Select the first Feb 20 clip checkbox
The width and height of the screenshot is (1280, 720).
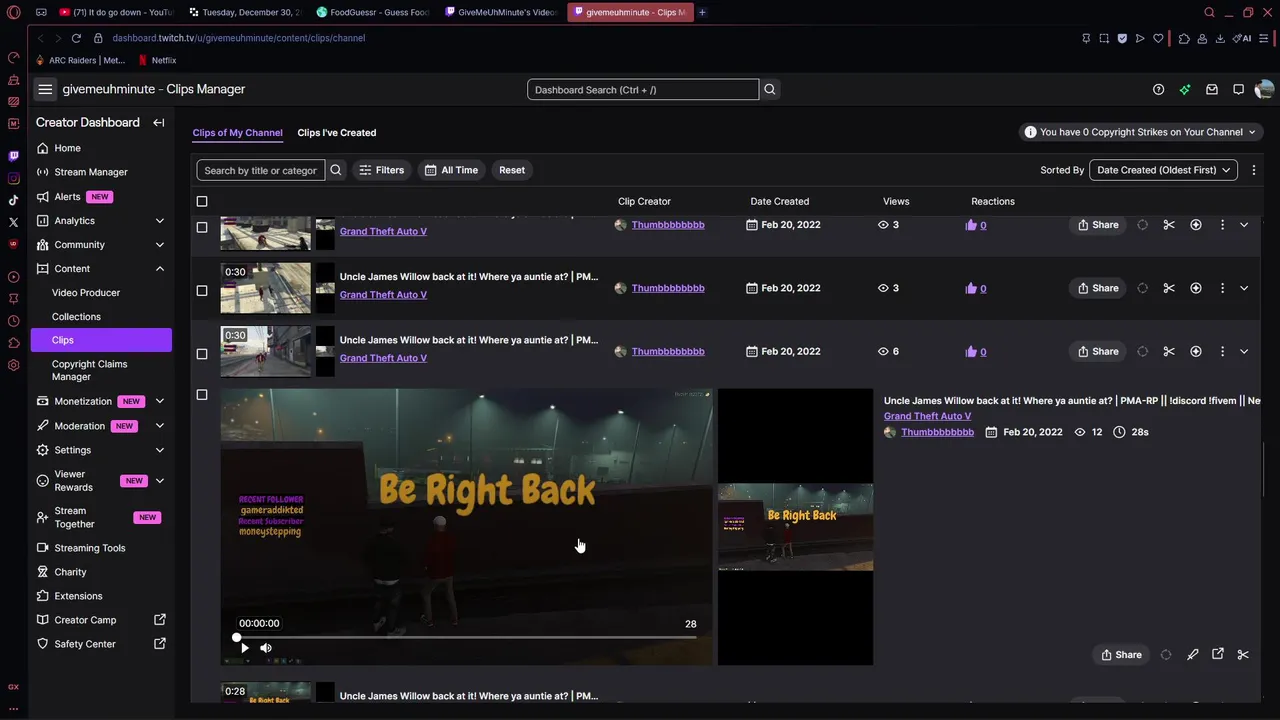(x=202, y=227)
